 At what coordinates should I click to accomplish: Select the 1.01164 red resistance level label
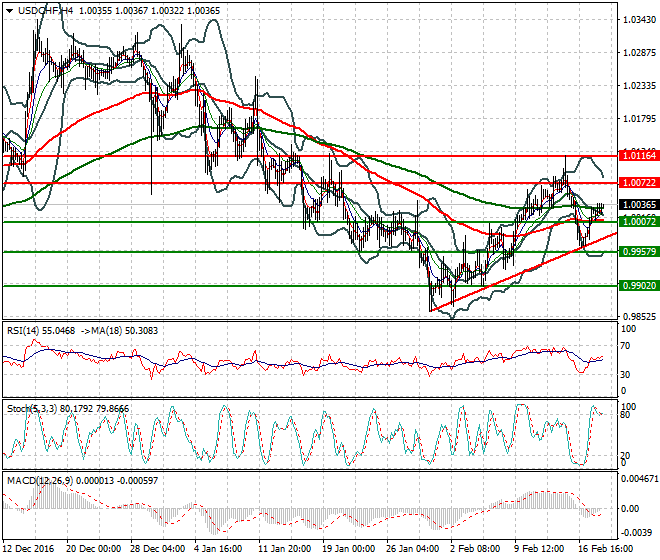pos(639,156)
